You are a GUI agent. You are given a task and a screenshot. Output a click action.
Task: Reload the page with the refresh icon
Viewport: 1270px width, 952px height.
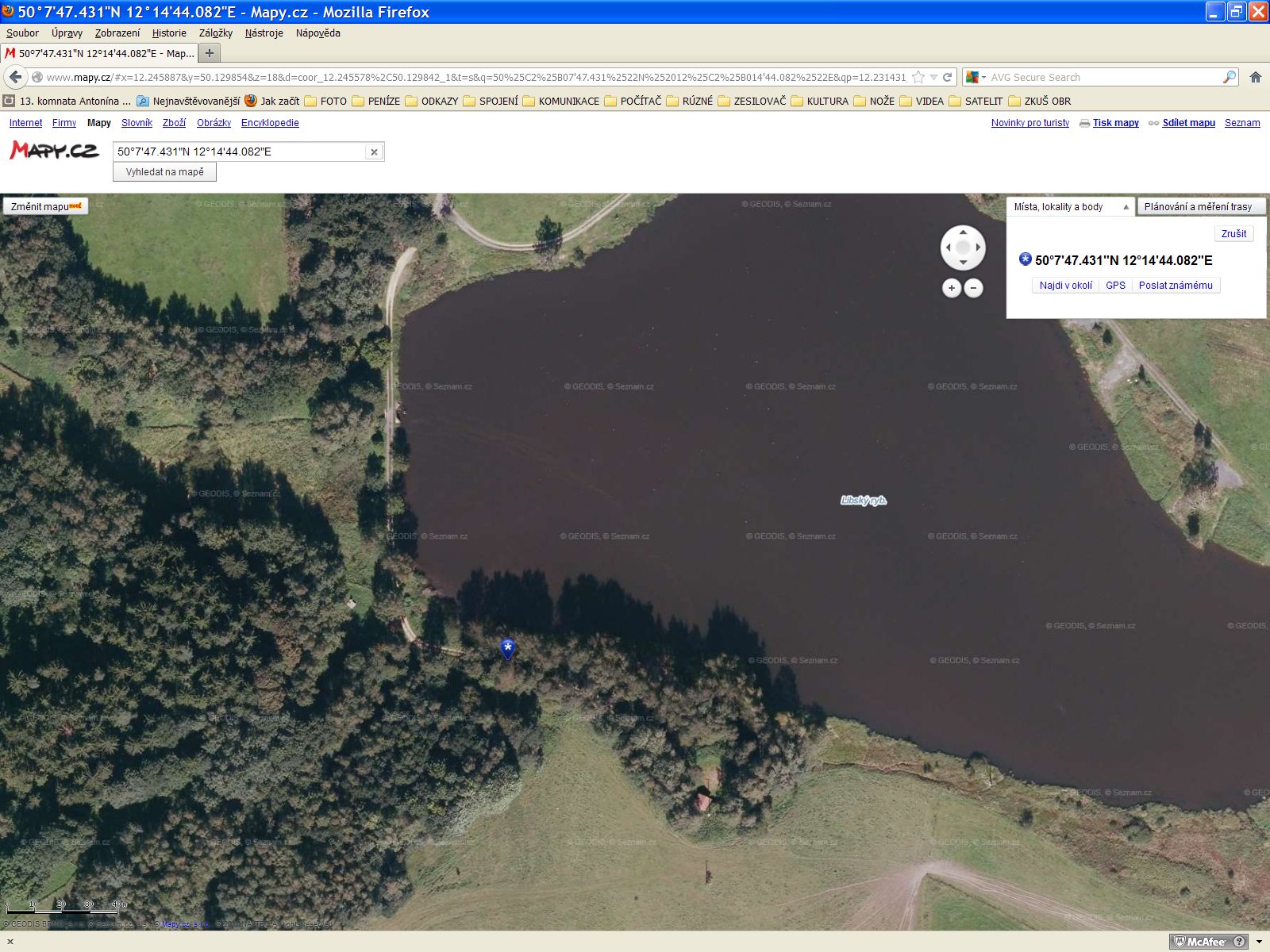[947, 77]
